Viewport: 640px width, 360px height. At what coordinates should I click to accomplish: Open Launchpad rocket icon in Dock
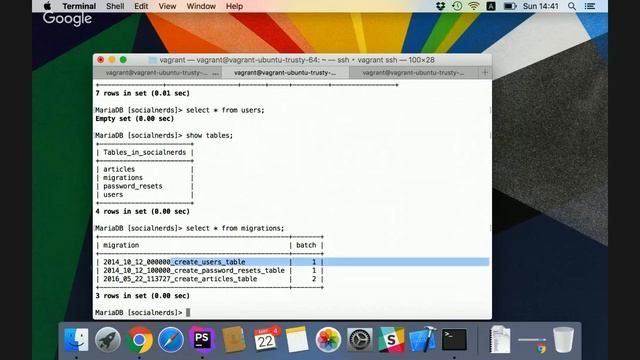[x=108, y=340]
